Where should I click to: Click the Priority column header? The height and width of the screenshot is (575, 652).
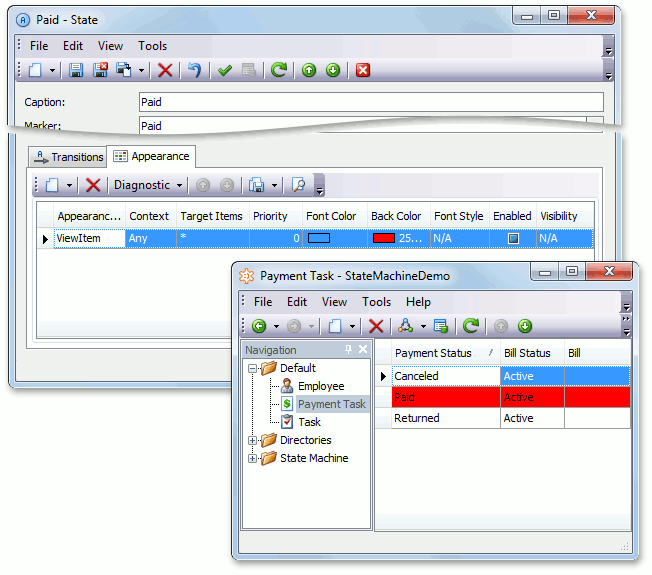coord(276,216)
